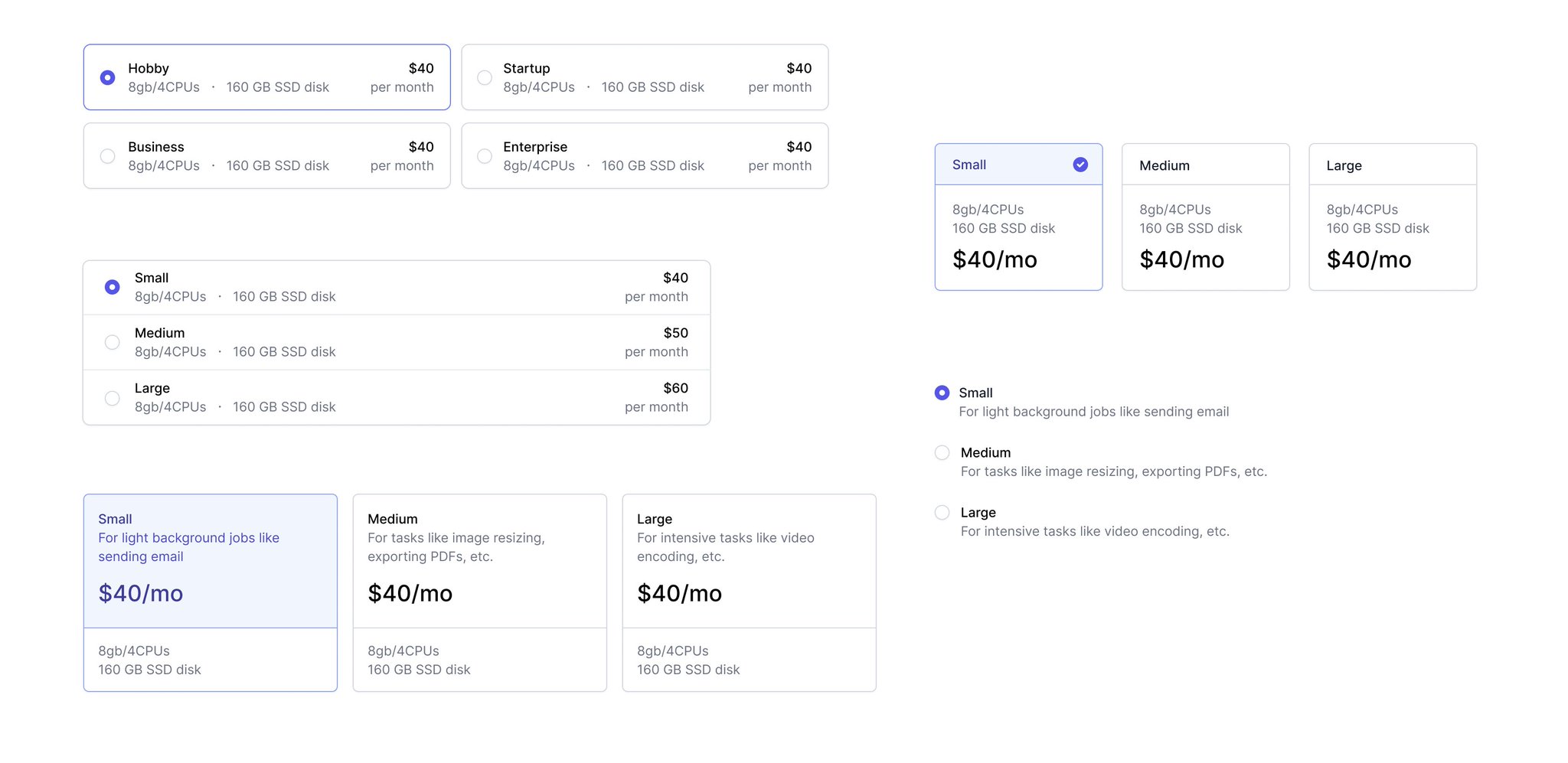1568x763 pixels.
Task: Pick the Enterprise plan option
Action: click(484, 156)
